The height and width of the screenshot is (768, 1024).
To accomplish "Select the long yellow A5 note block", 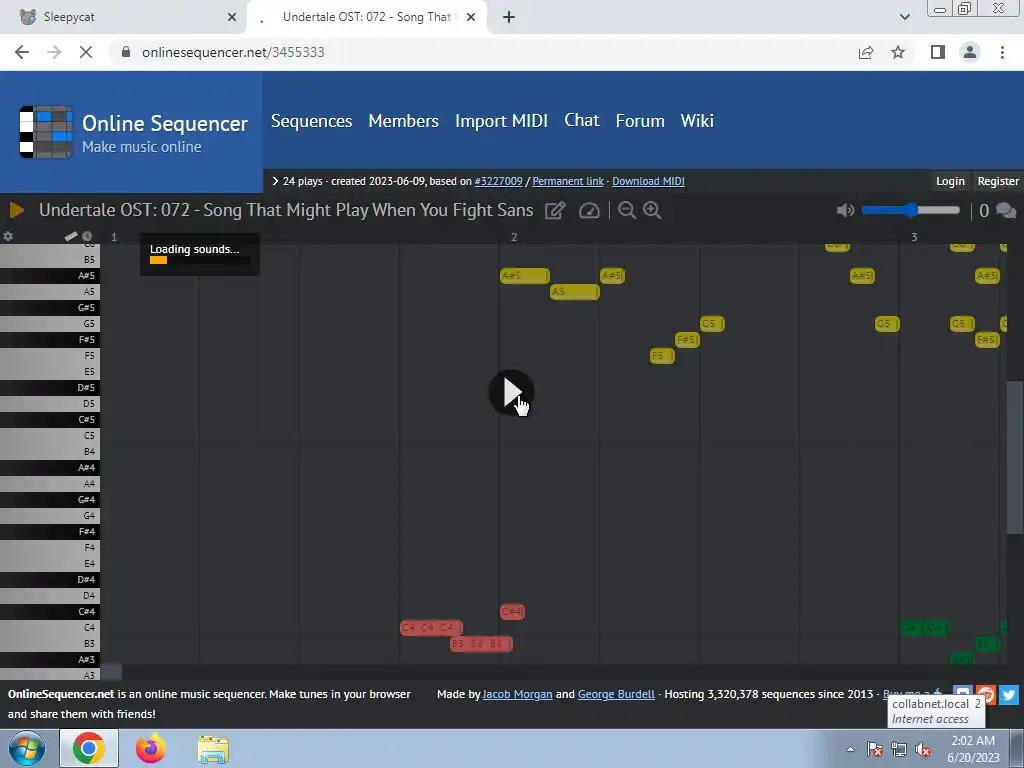I will [575, 292].
